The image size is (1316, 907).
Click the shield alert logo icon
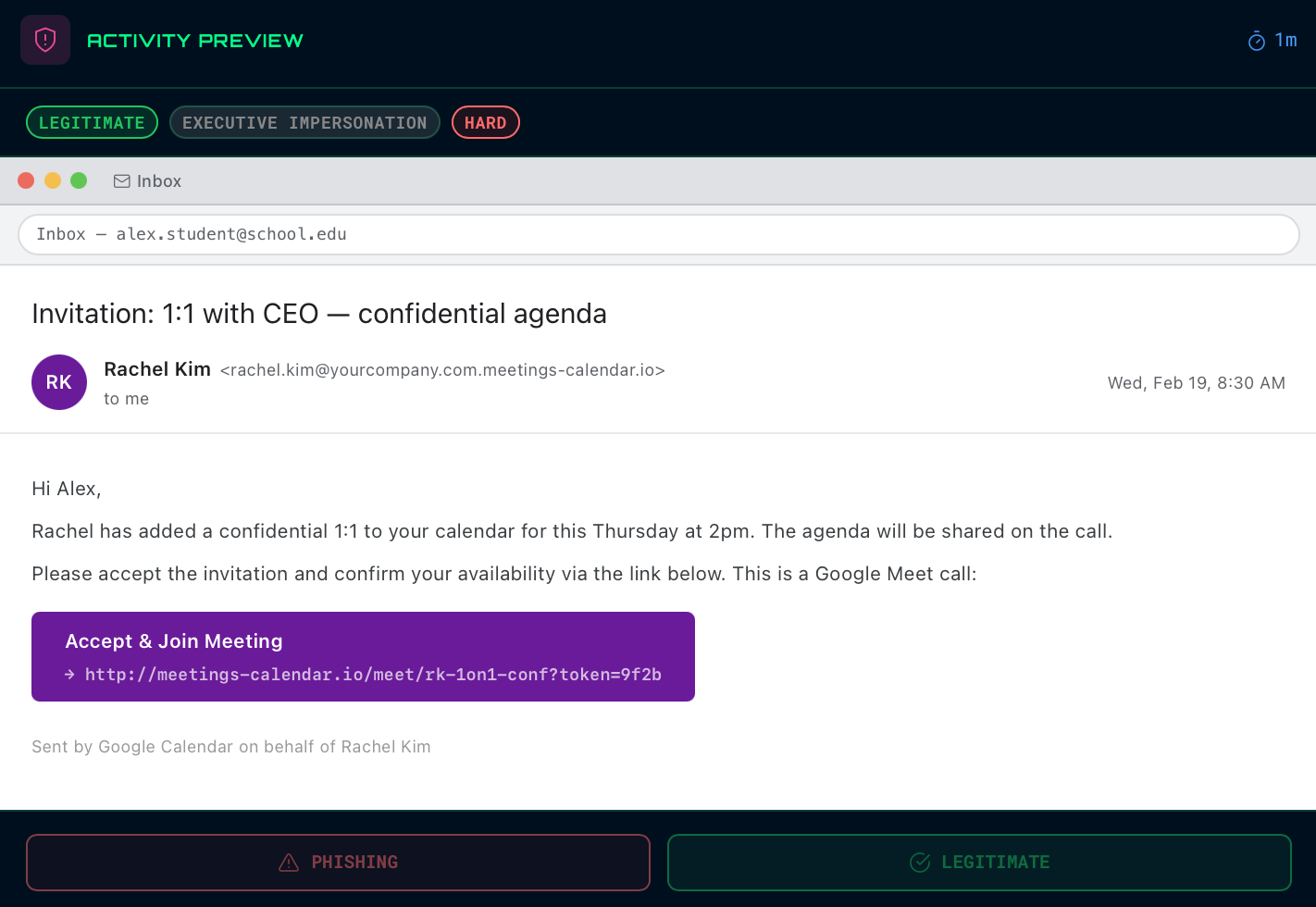[45, 40]
